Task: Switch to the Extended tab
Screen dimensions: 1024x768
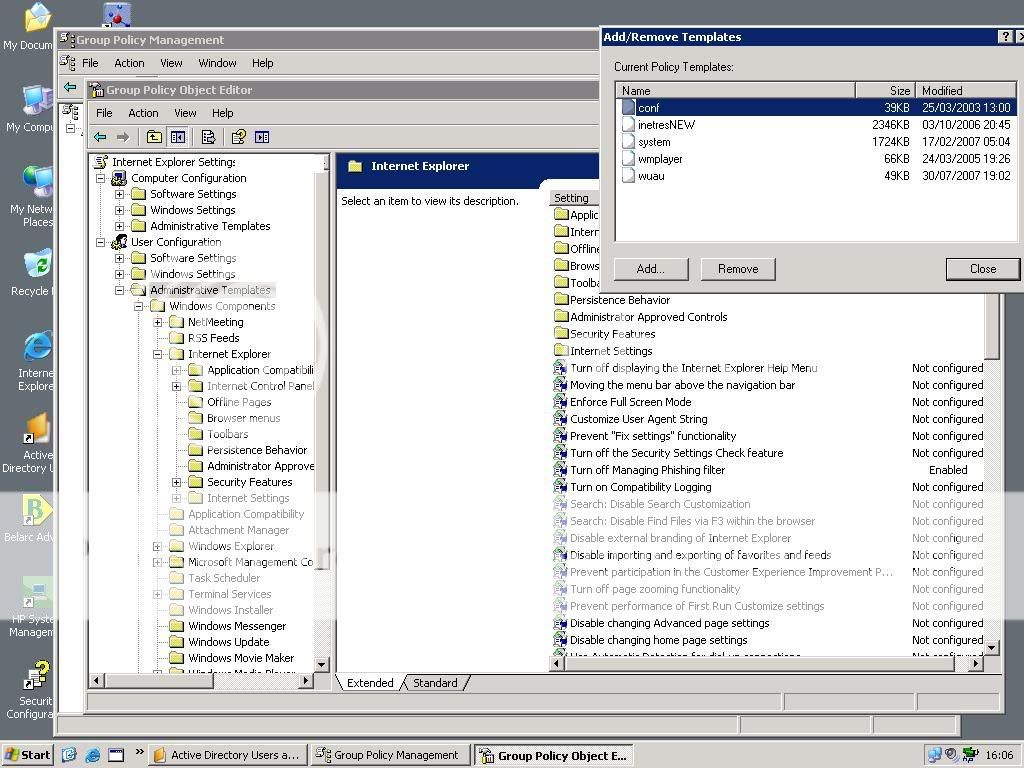Action: [370, 682]
